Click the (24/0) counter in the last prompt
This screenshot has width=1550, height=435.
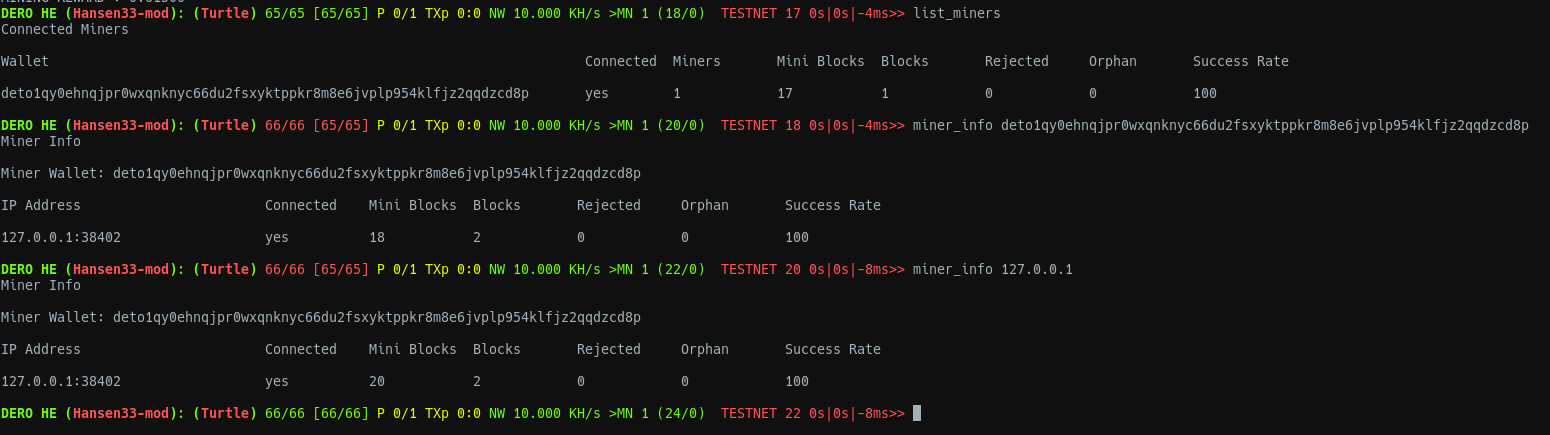[x=680, y=413]
